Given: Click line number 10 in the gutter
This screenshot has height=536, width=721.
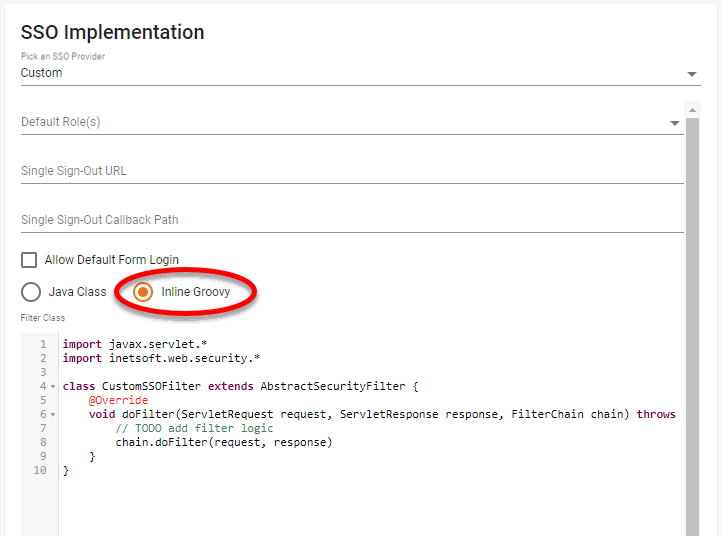Looking at the screenshot, I should pos(40,470).
